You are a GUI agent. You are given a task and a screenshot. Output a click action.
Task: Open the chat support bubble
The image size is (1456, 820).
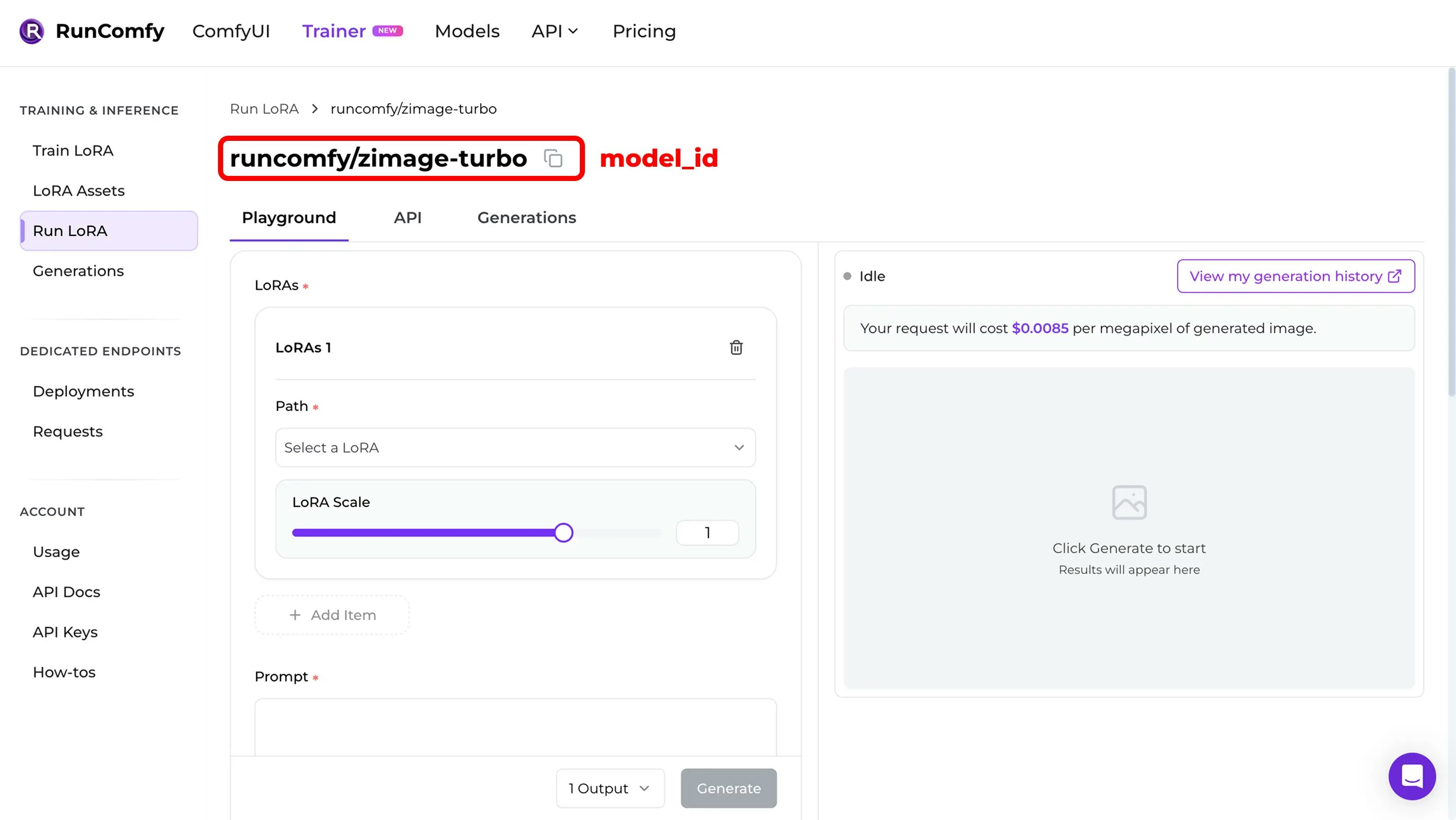tap(1411, 776)
